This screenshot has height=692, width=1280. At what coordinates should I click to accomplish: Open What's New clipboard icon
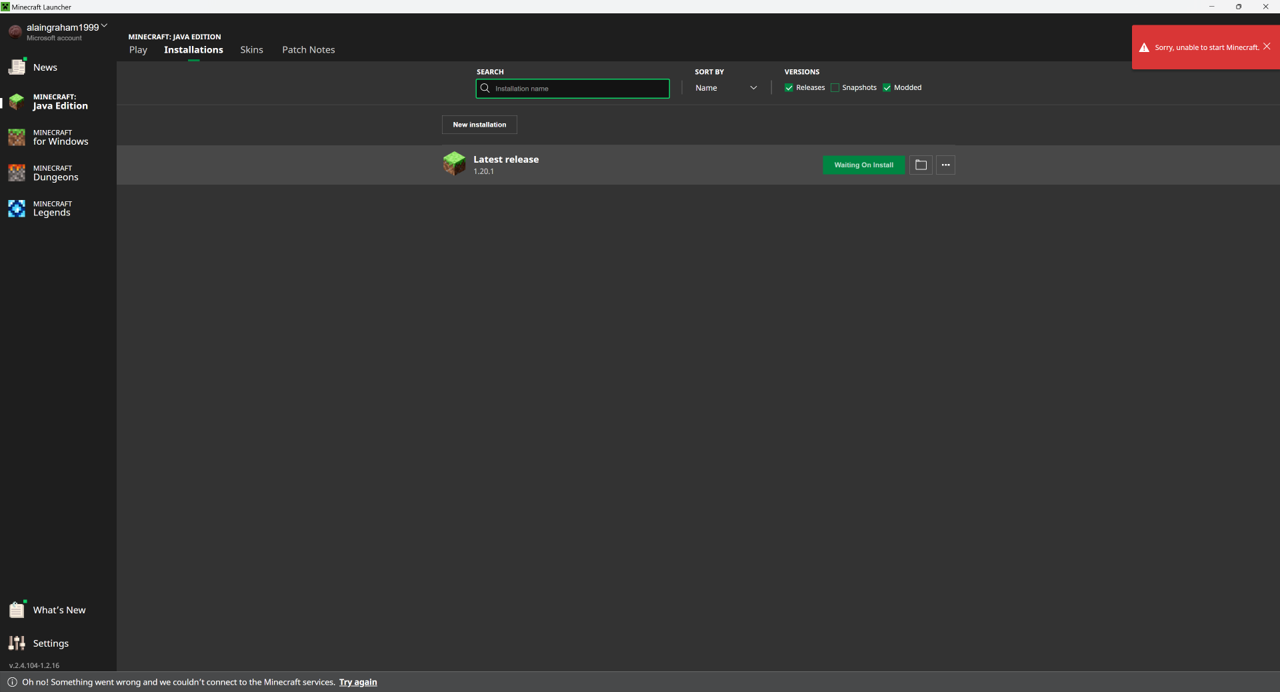point(17,609)
